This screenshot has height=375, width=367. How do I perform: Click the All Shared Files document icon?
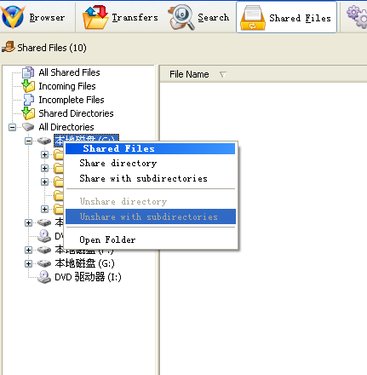28,72
